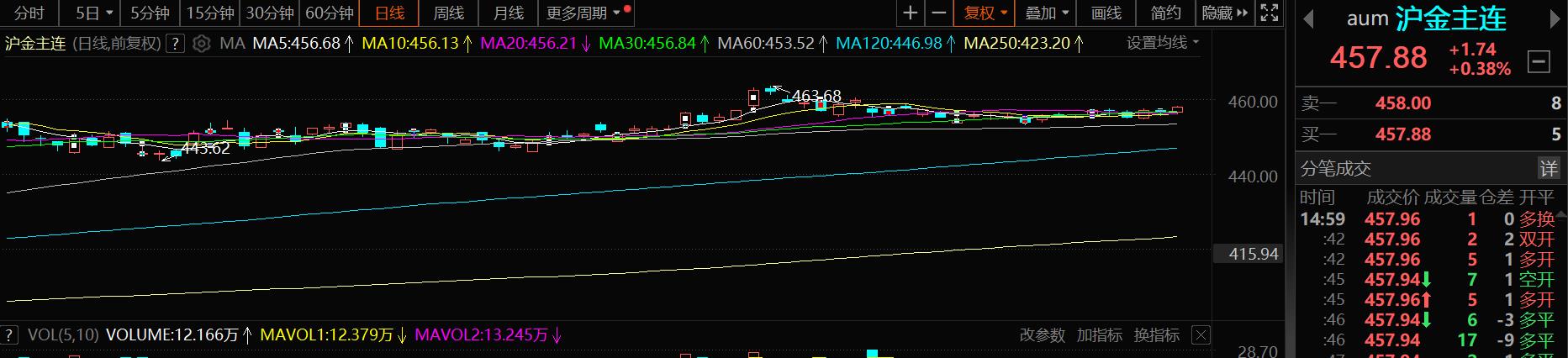This screenshot has height=358, width=1568.
Task: Click the 463.68 high price marker
Action: click(x=816, y=97)
